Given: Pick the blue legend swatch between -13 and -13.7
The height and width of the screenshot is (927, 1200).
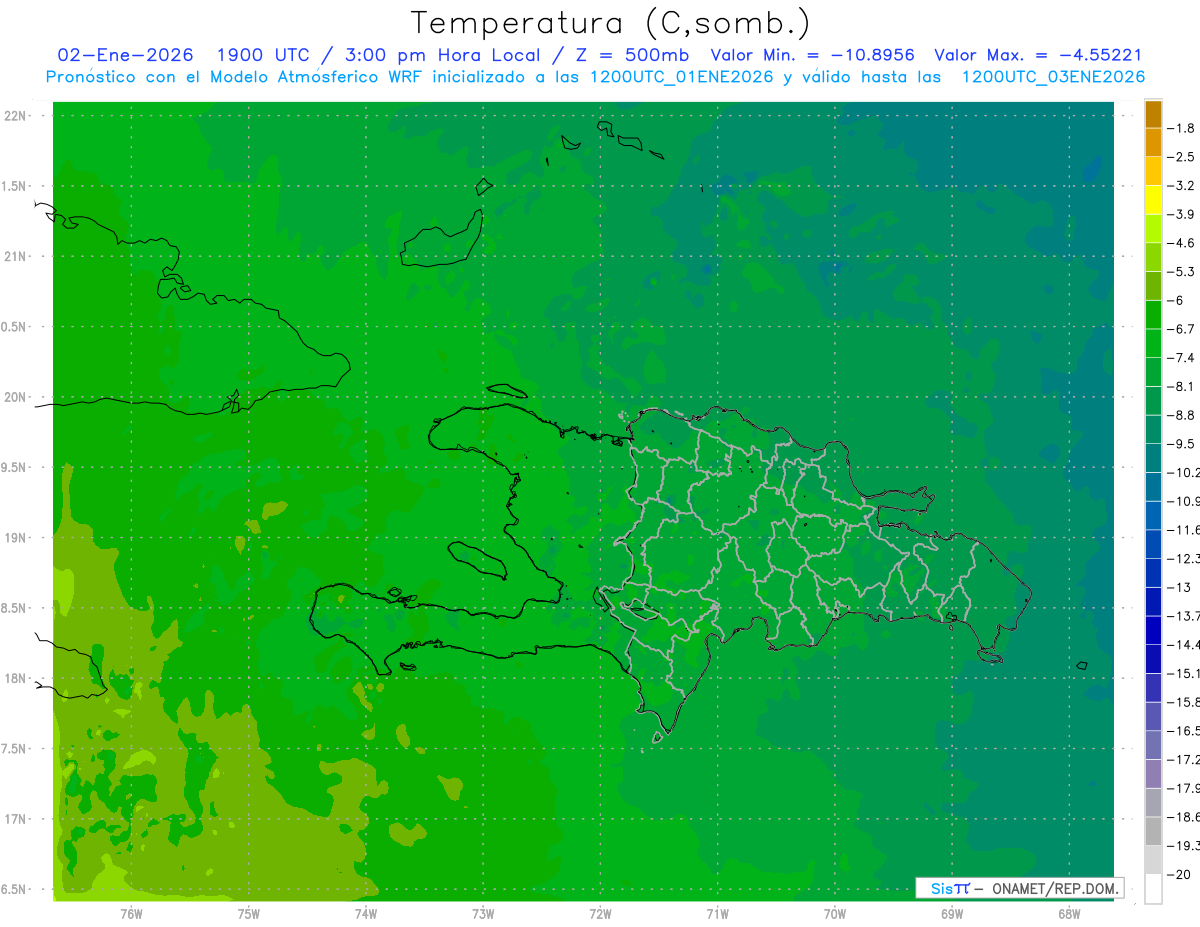Looking at the screenshot, I should [1153, 601].
